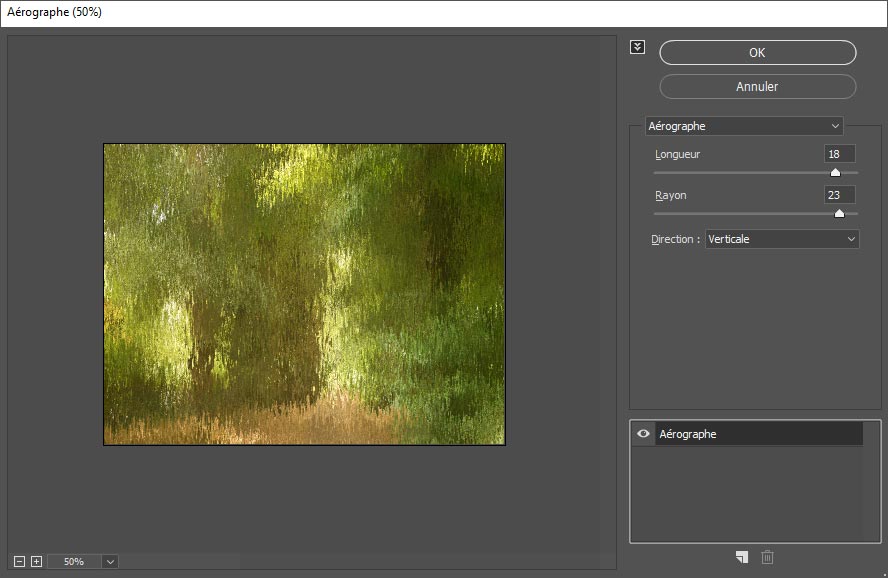Click the zoom in plus icon

click(36, 561)
